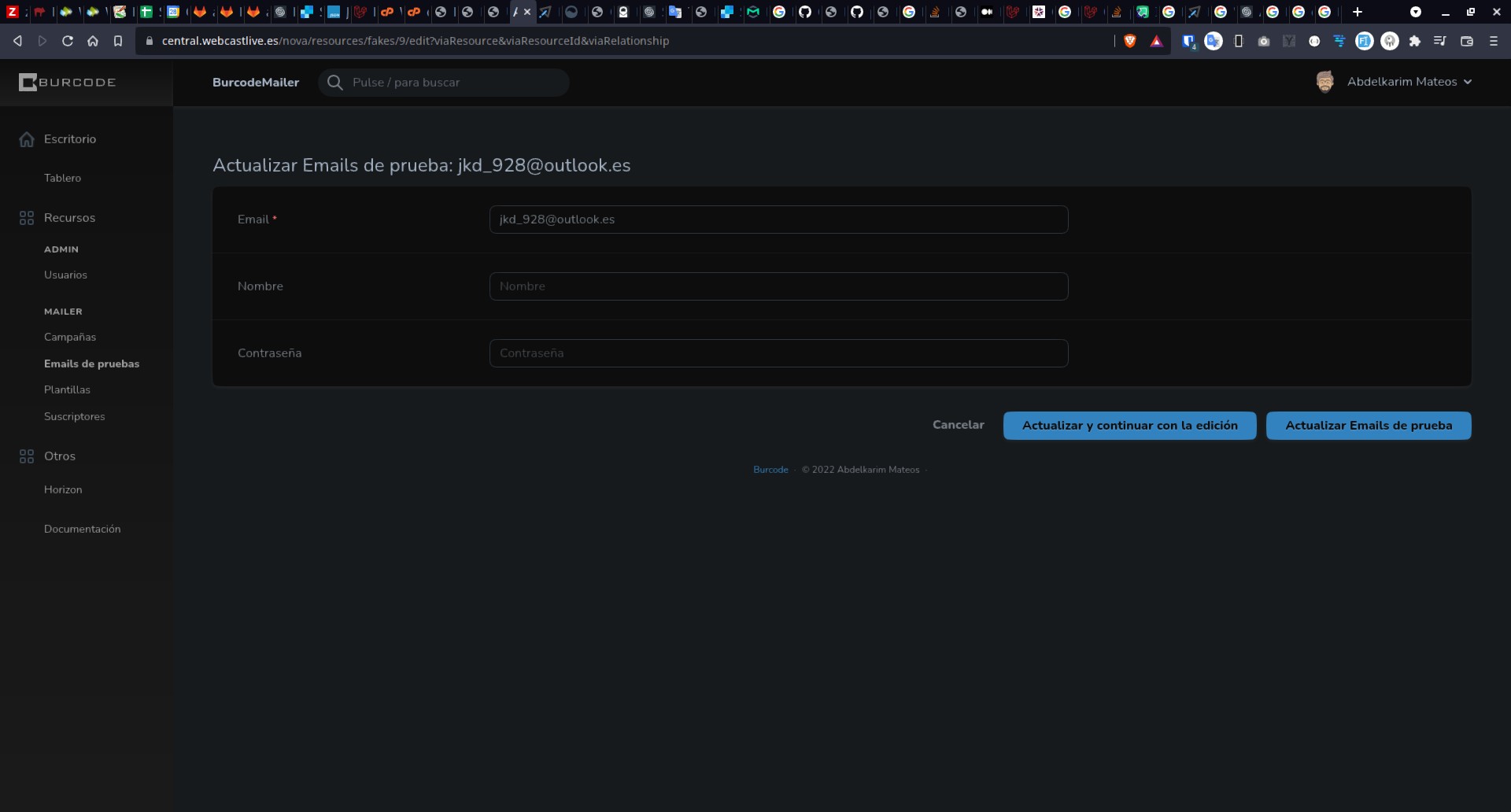This screenshot has width=1511, height=812.
Task: Click the search magnifier icon
Action: pyautogui.click(x=334, y=83)
